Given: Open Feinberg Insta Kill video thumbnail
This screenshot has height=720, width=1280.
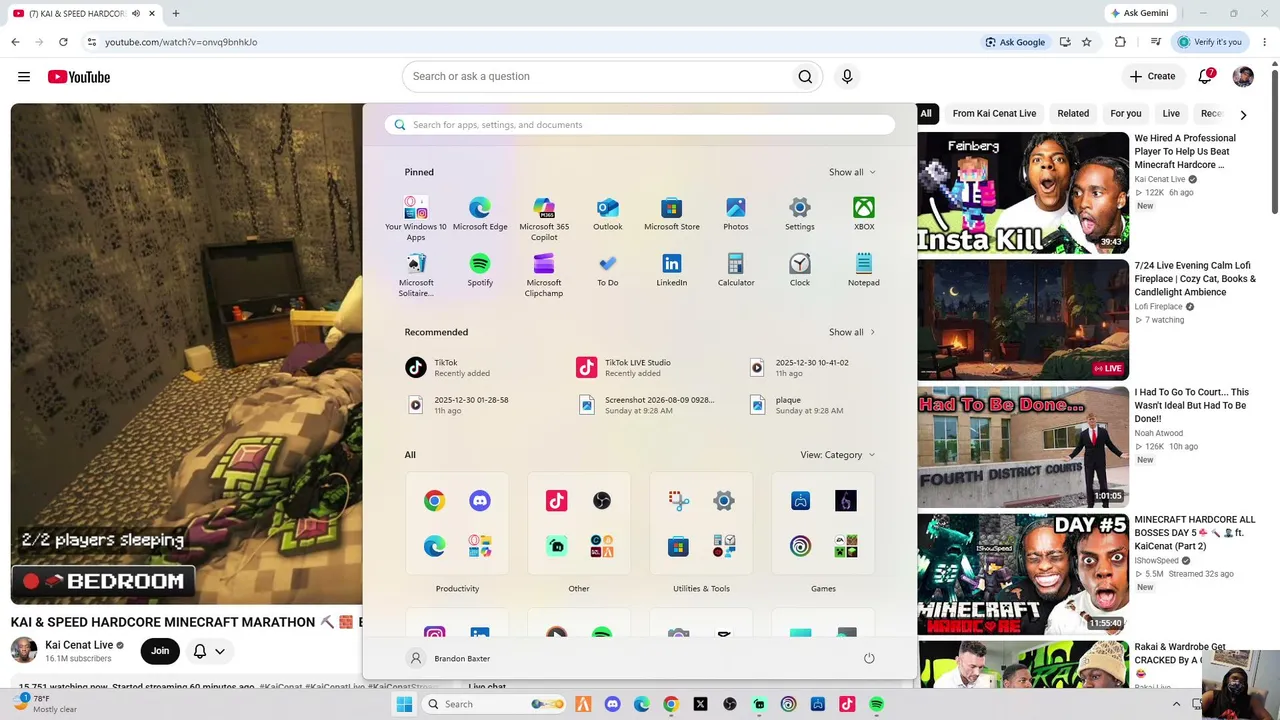Looking at the screenshot, I should pos(1023,193).
